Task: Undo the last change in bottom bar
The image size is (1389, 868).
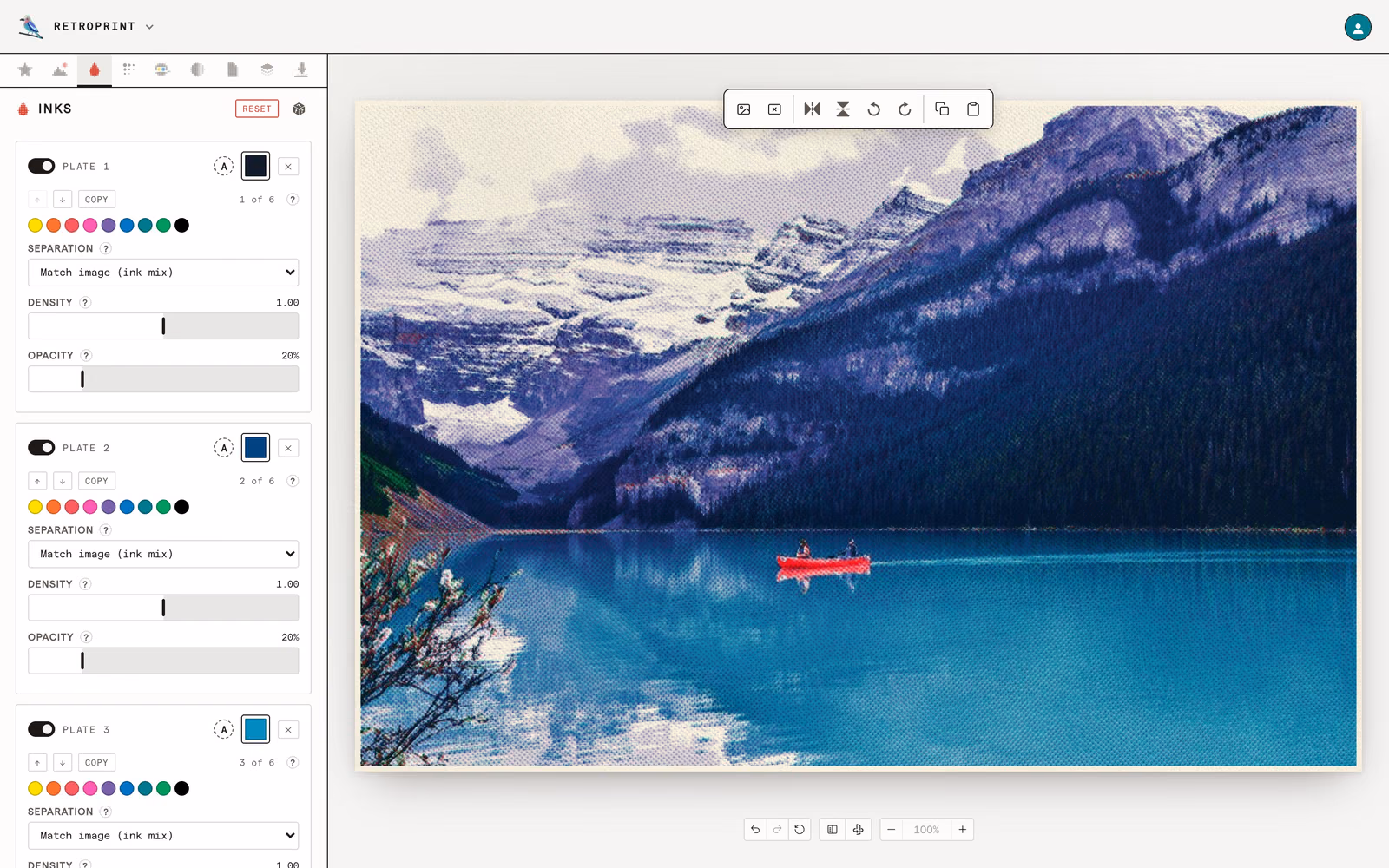Action: [x=755, y=830]
